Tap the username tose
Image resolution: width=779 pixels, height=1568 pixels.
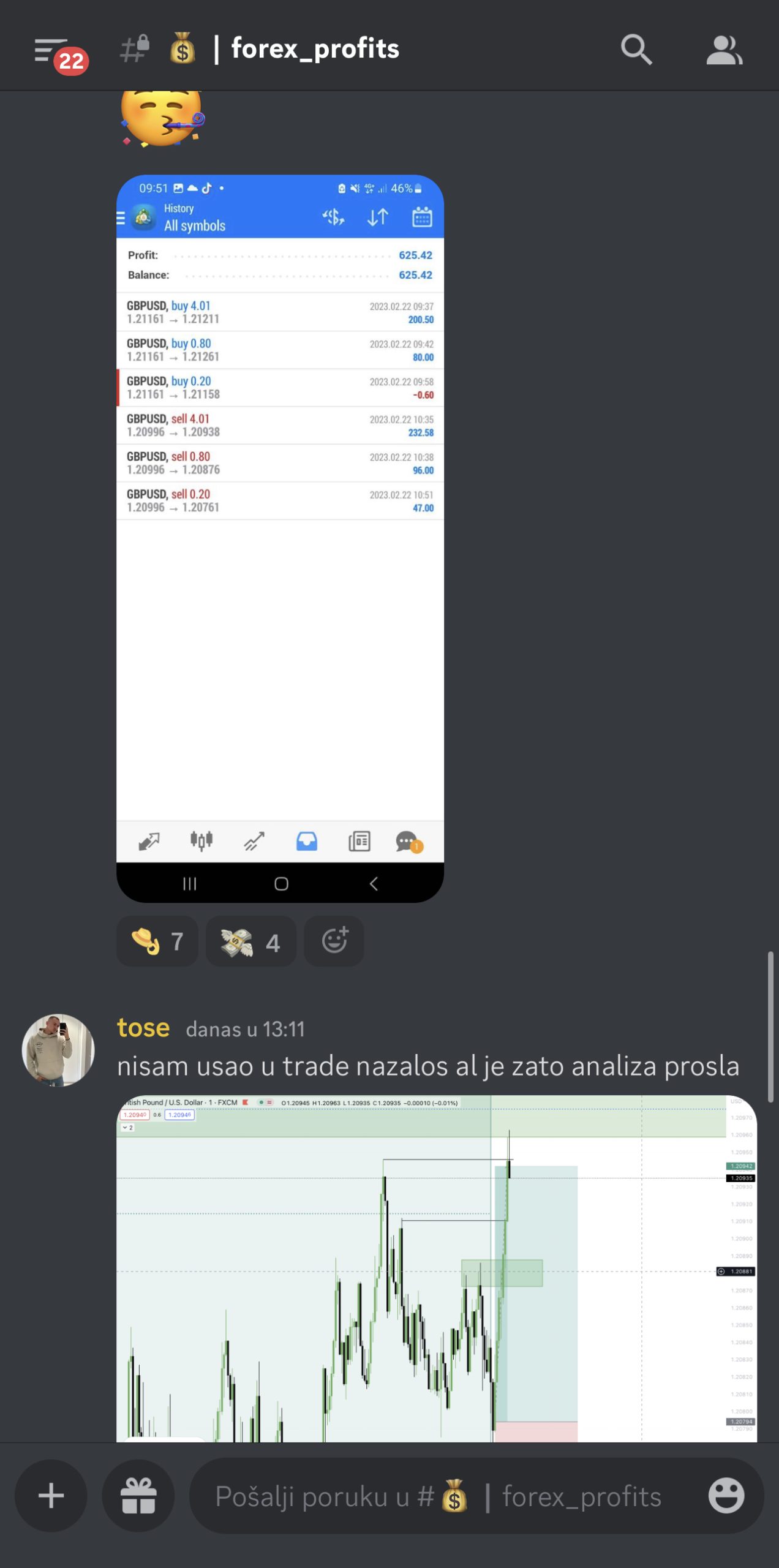[143, 1028]
